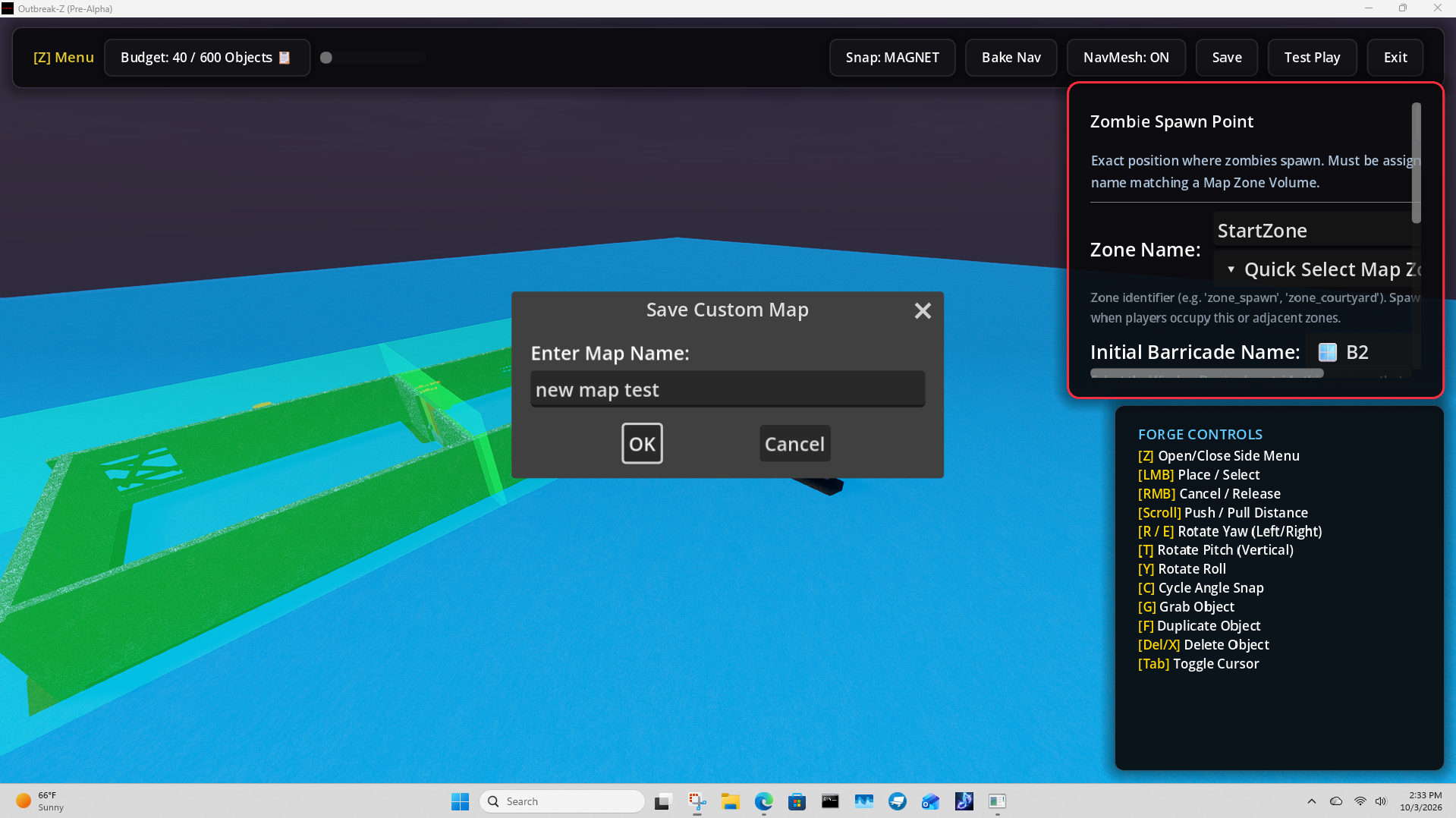Open the [Z] Menu side menu
Viewport: 1456px width, 818px height.
[64, 58]
